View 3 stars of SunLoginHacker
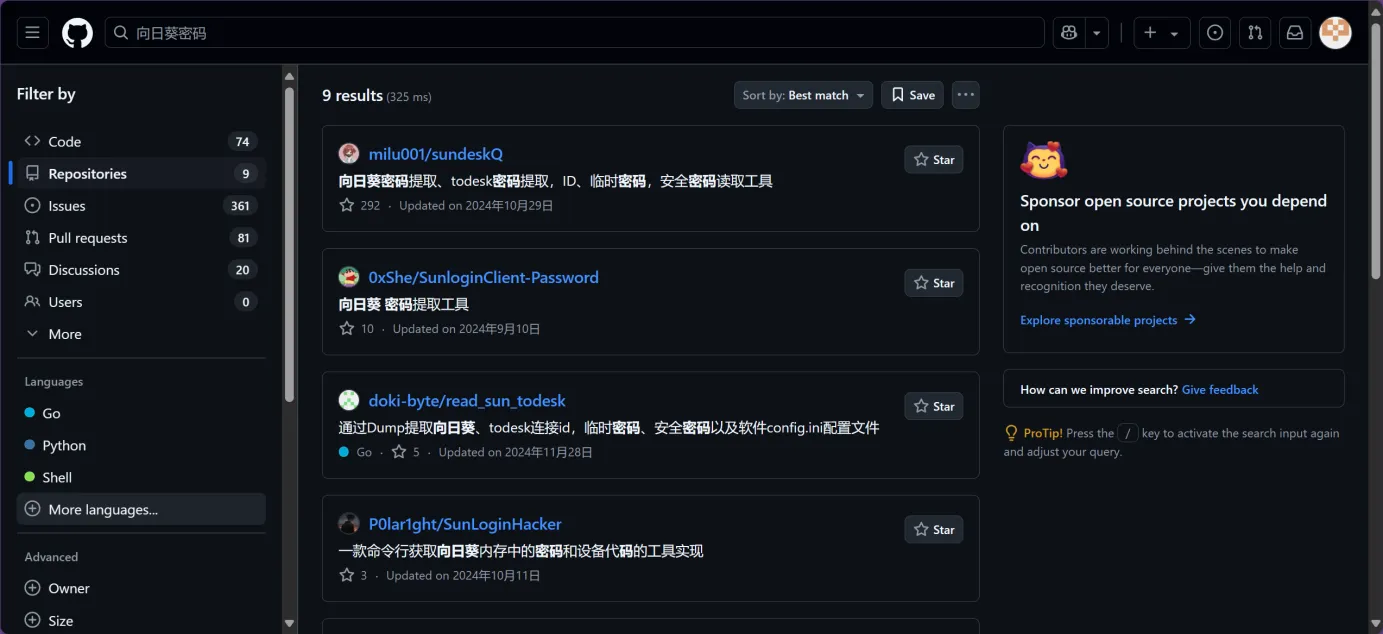Image resolution: width=1383 pixels, height=634 pixels. click(353, 575)
